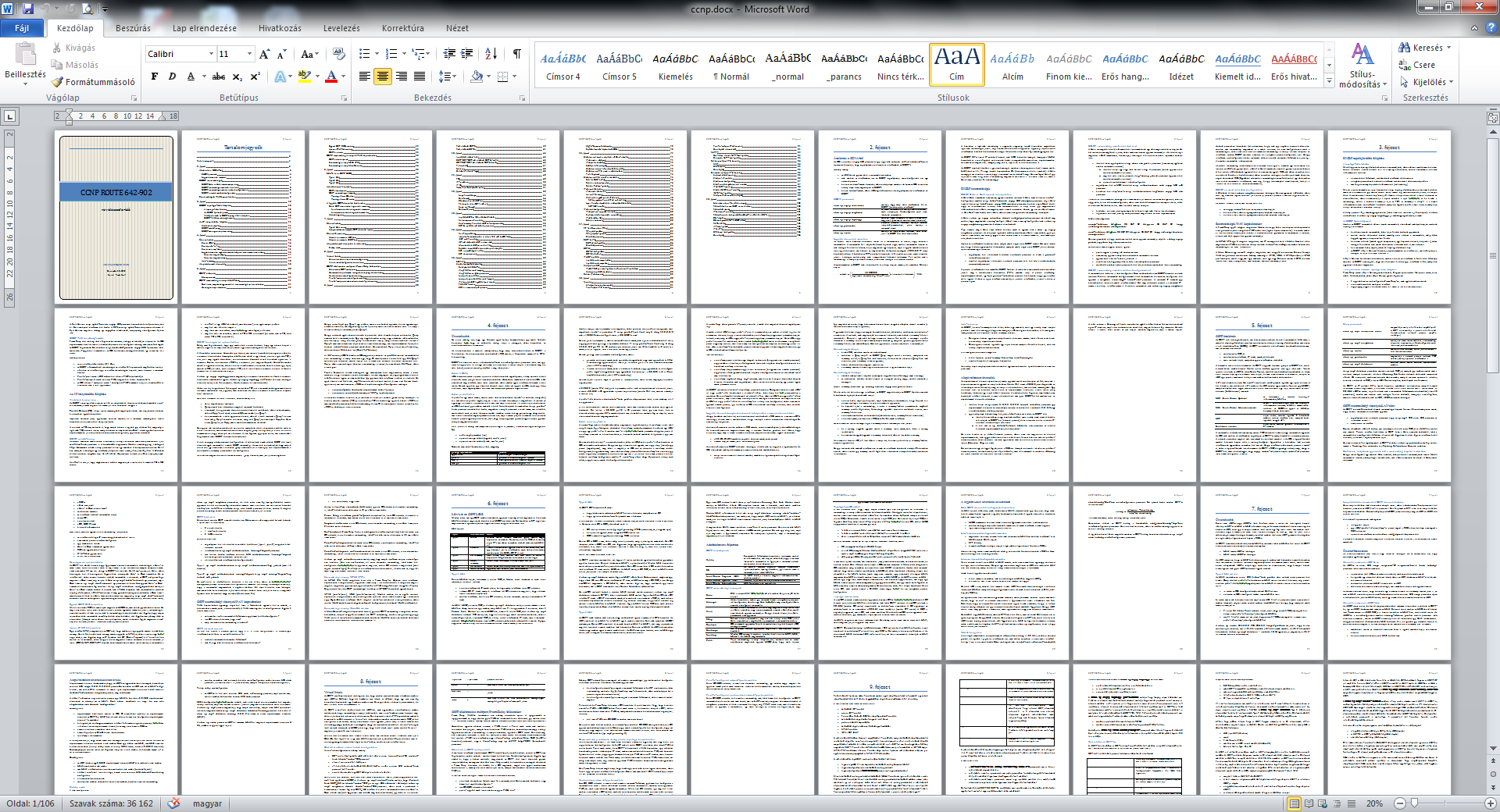Open spelling check icon in status bar
This screenshot has width=1500, height=812.
point(173,803)
